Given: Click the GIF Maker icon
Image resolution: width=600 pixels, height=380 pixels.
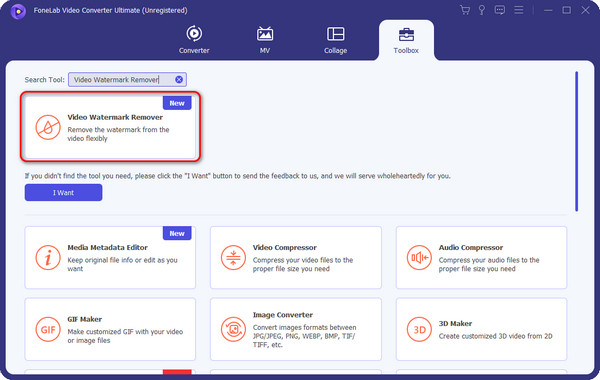Looking at the screenshot, I should tap(48, 329).
